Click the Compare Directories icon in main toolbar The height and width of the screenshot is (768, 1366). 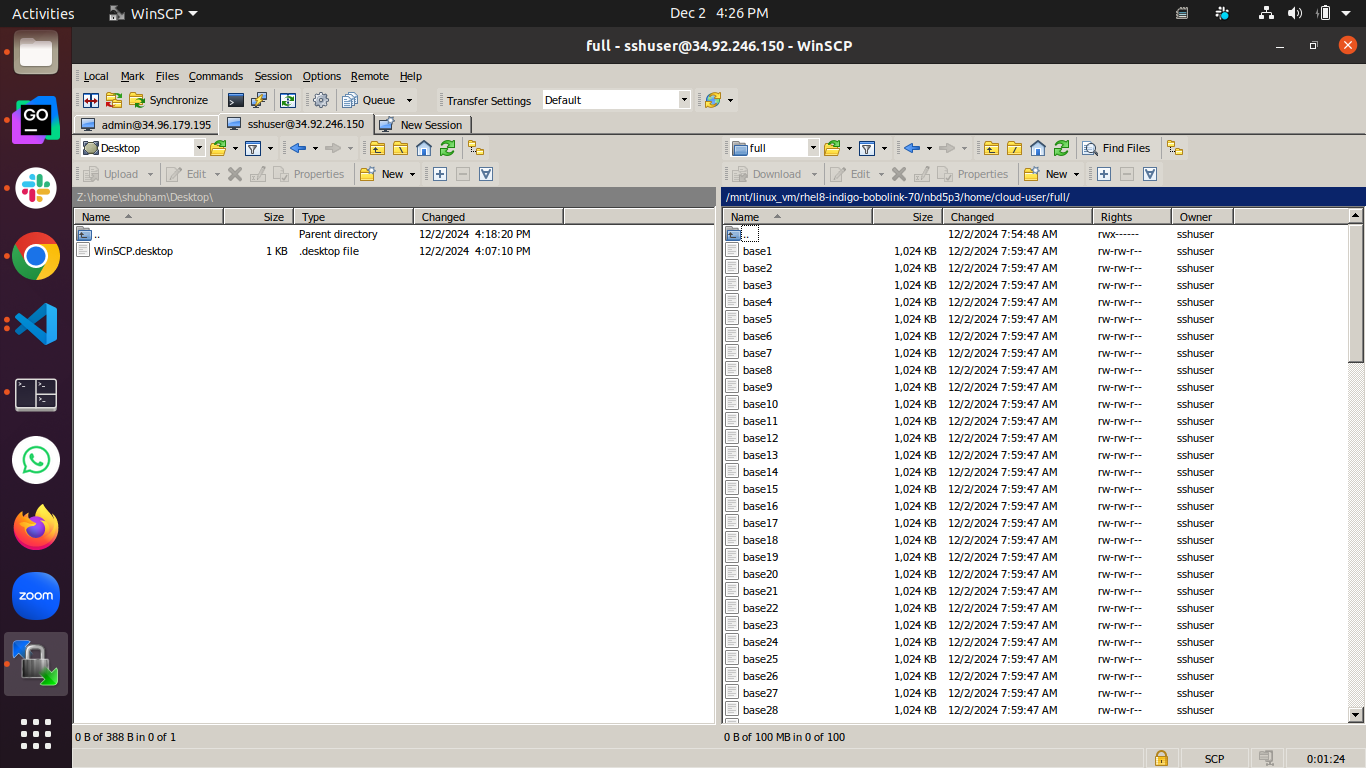[x=91, y=100]
